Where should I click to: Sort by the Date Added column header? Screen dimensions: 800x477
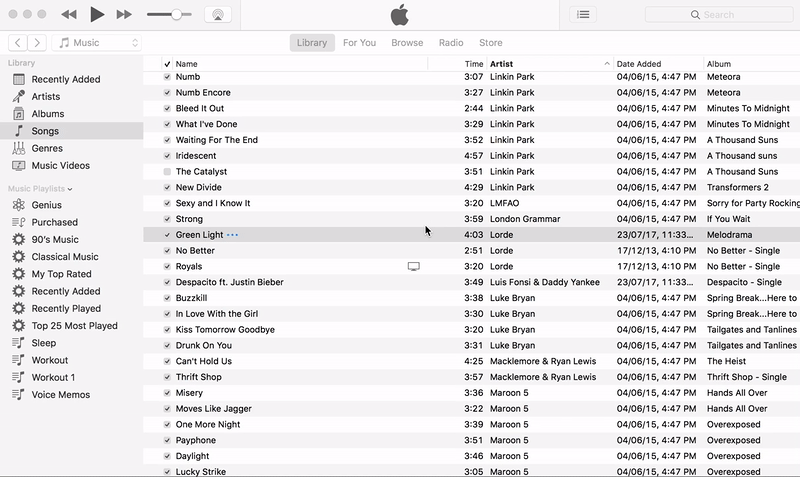(x=658, y=64)
